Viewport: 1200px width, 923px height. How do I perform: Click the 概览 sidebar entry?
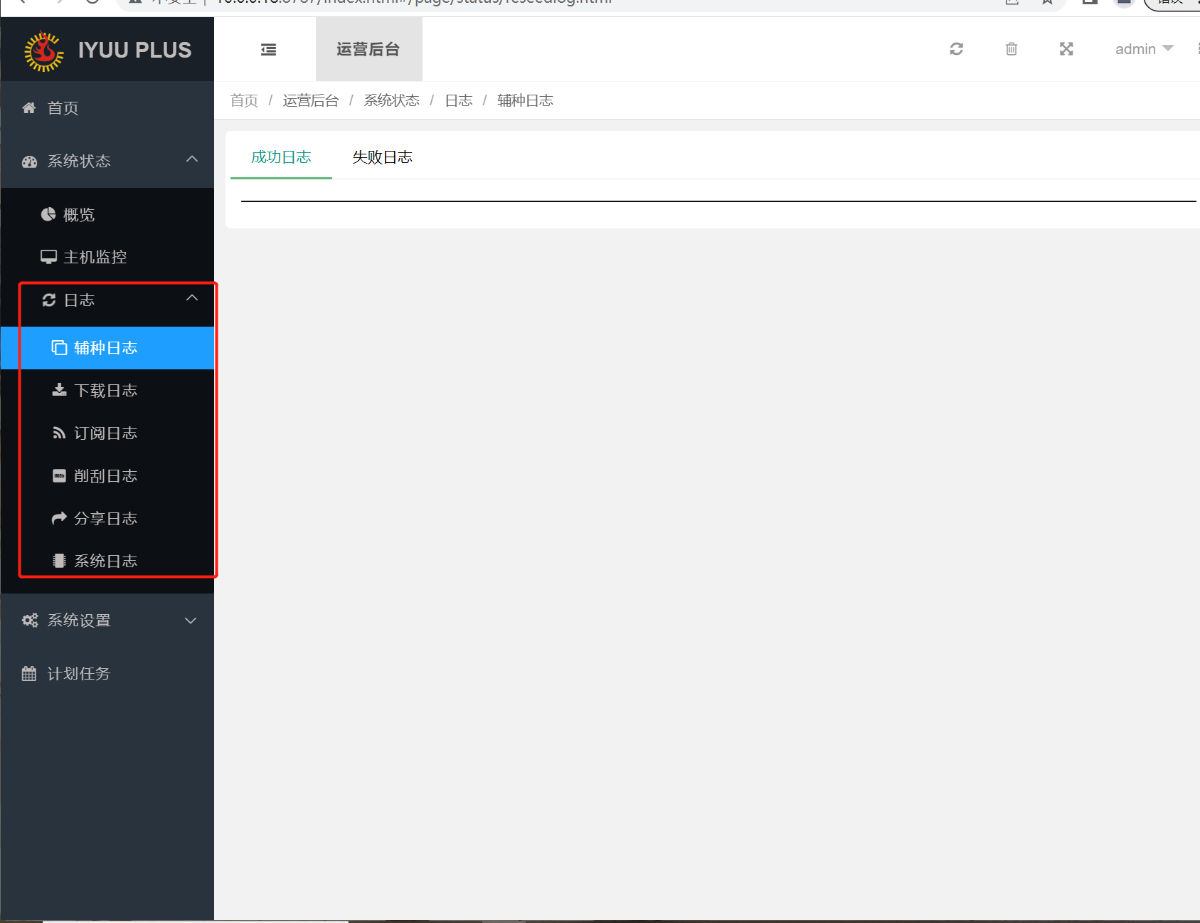[74, 213]
